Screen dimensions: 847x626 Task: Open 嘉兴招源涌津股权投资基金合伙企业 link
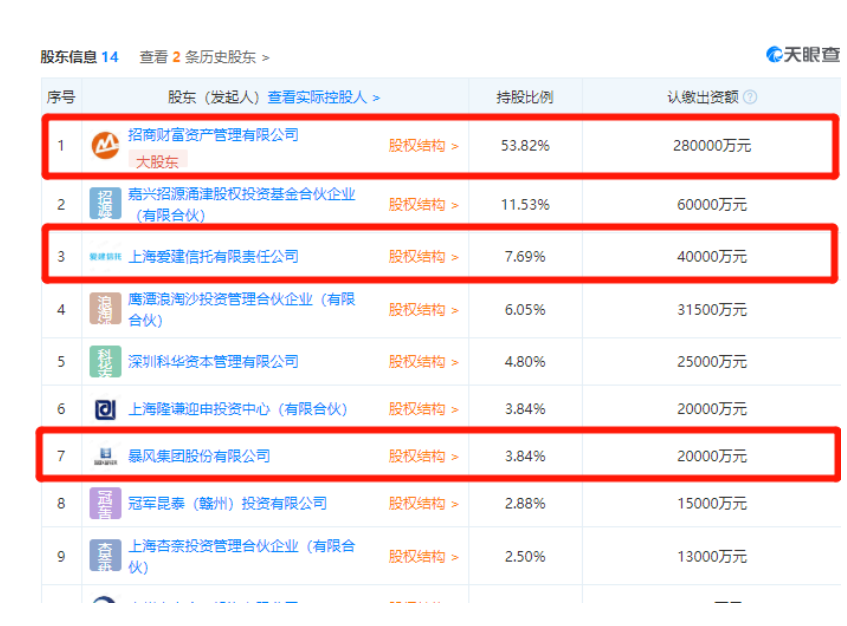click(241, 205)
